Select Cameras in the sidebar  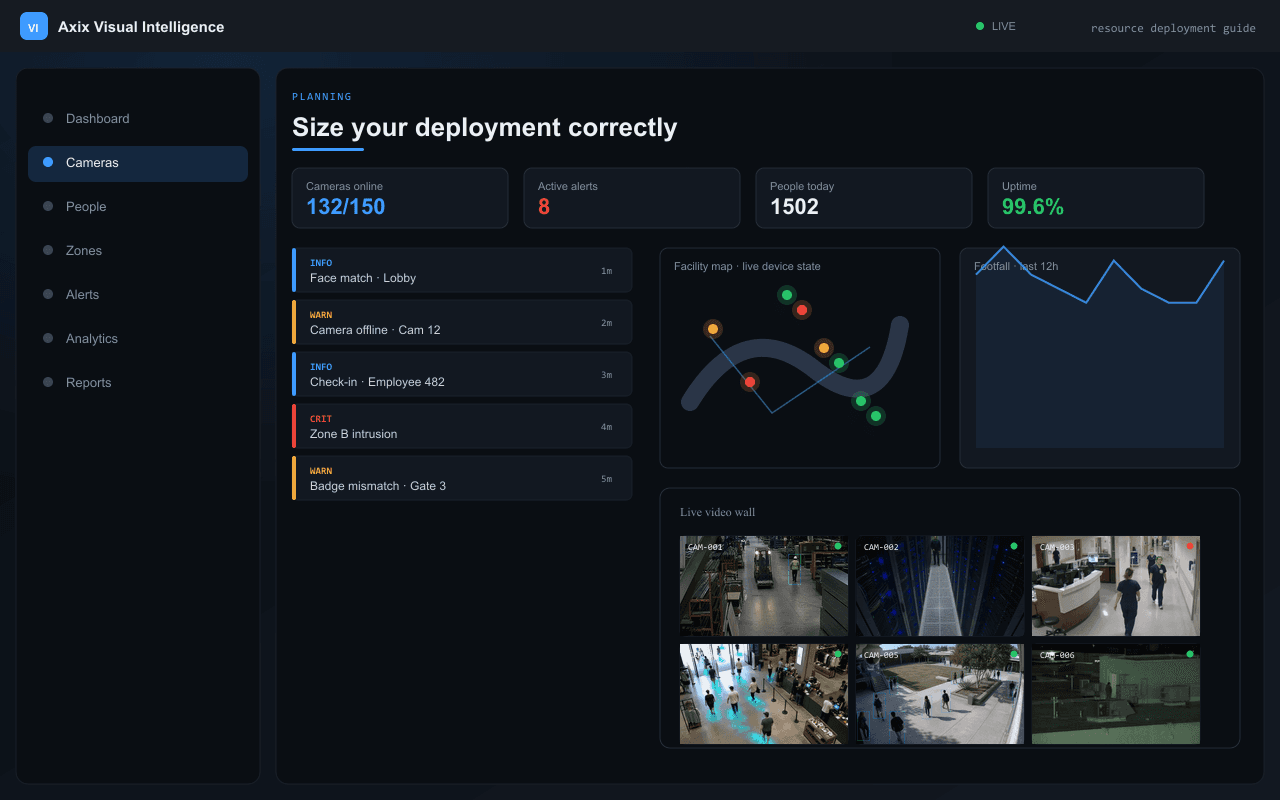pyautogui.click(x=138, y=162)
